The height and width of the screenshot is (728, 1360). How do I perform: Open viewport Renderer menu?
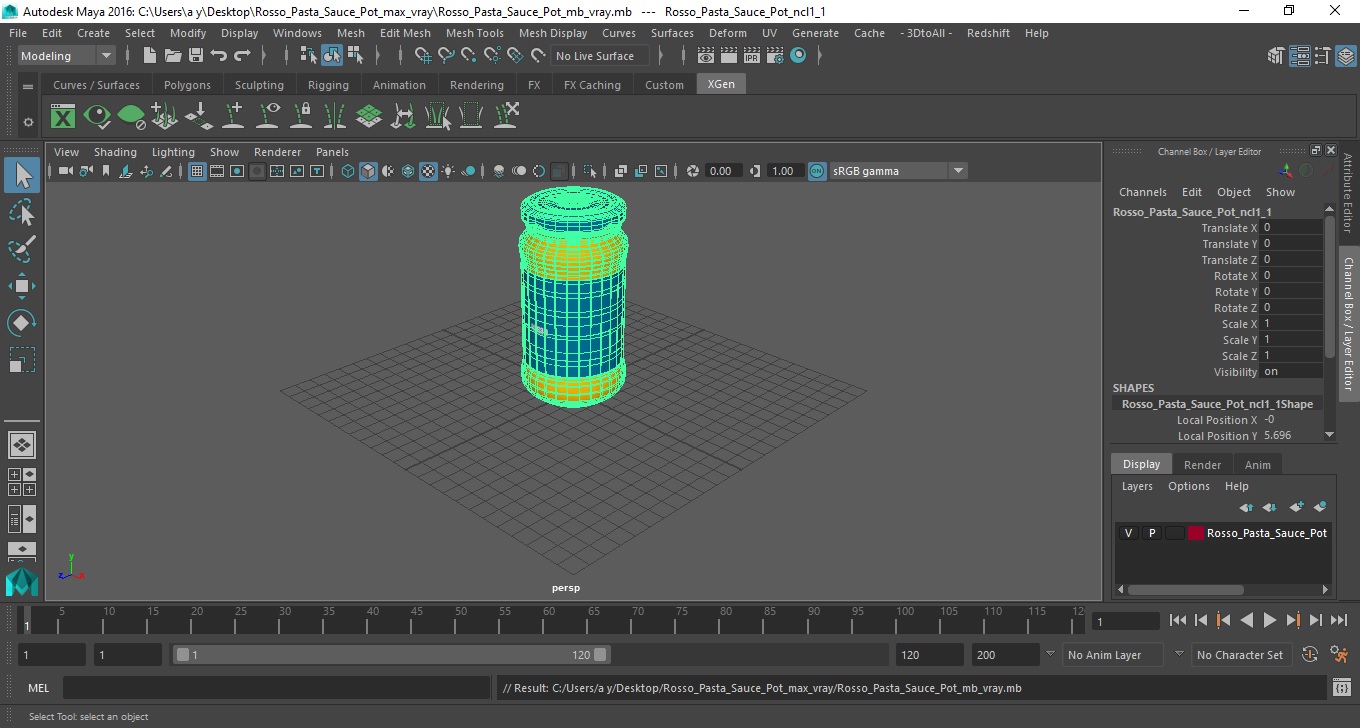pos(277,152)
